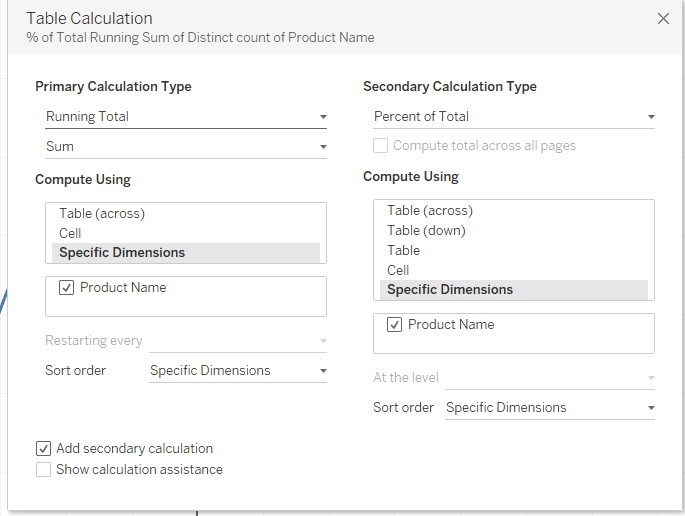
Task: Select Table (down) in secondary Compute Using
Action: tap(514, 230)
